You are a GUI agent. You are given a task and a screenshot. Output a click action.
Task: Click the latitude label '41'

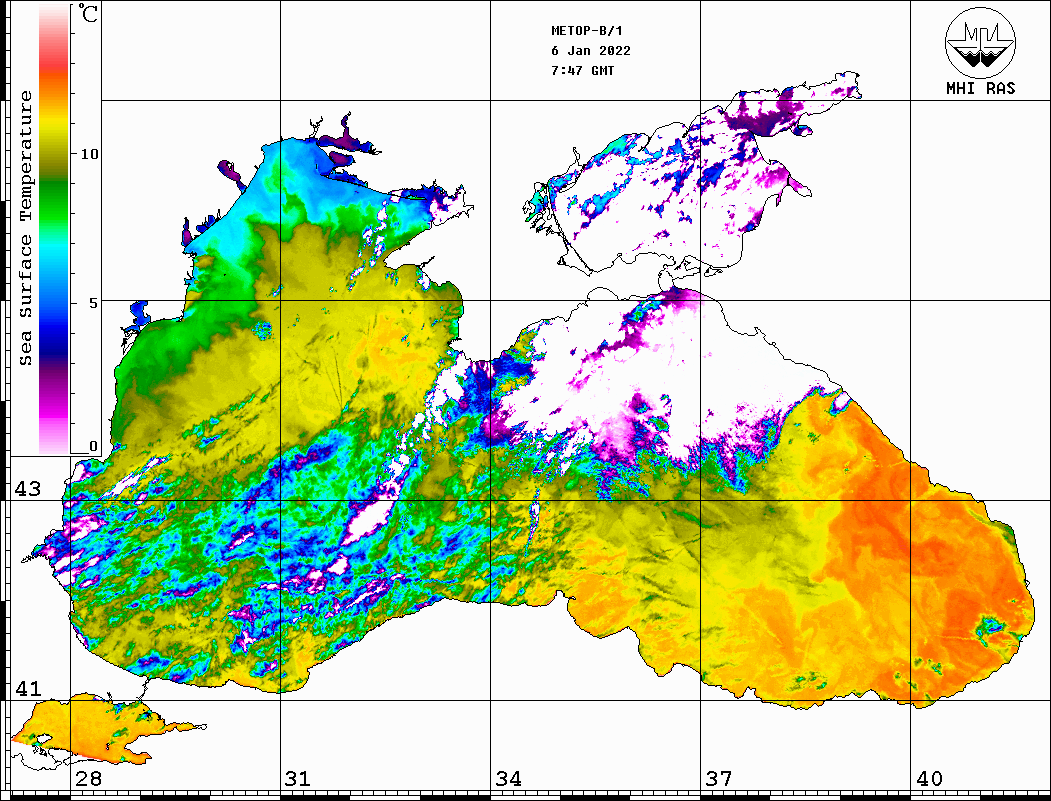tap(28, 688)
